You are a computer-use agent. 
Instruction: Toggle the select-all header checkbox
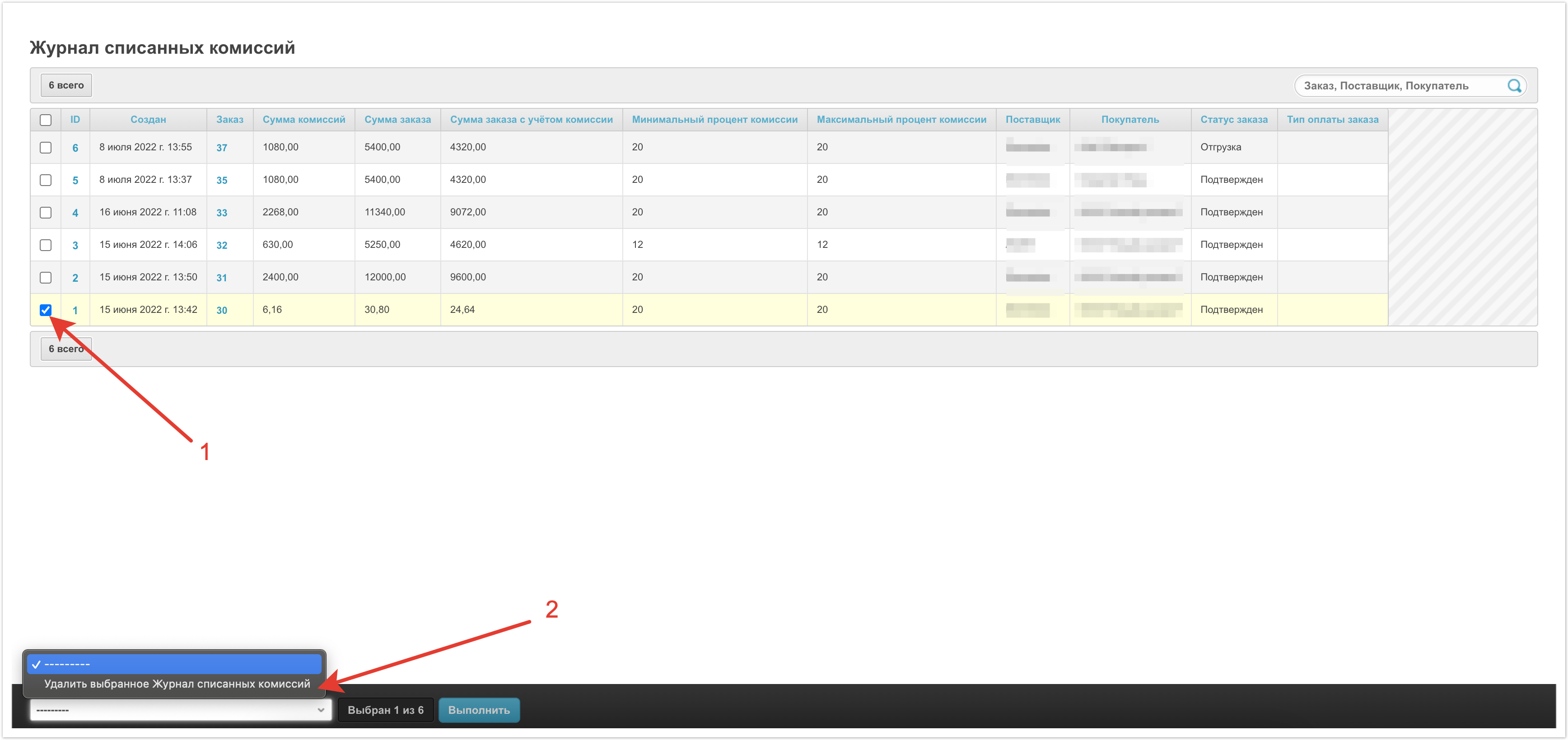coord(46,120)
